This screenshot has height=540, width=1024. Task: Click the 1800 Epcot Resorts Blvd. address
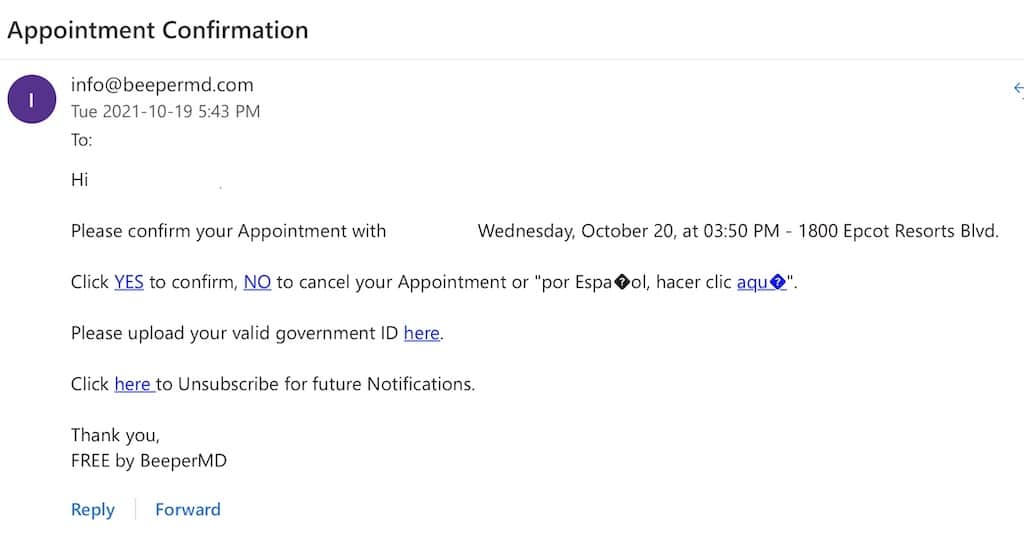pyautogui.click(x=899, y=231)
